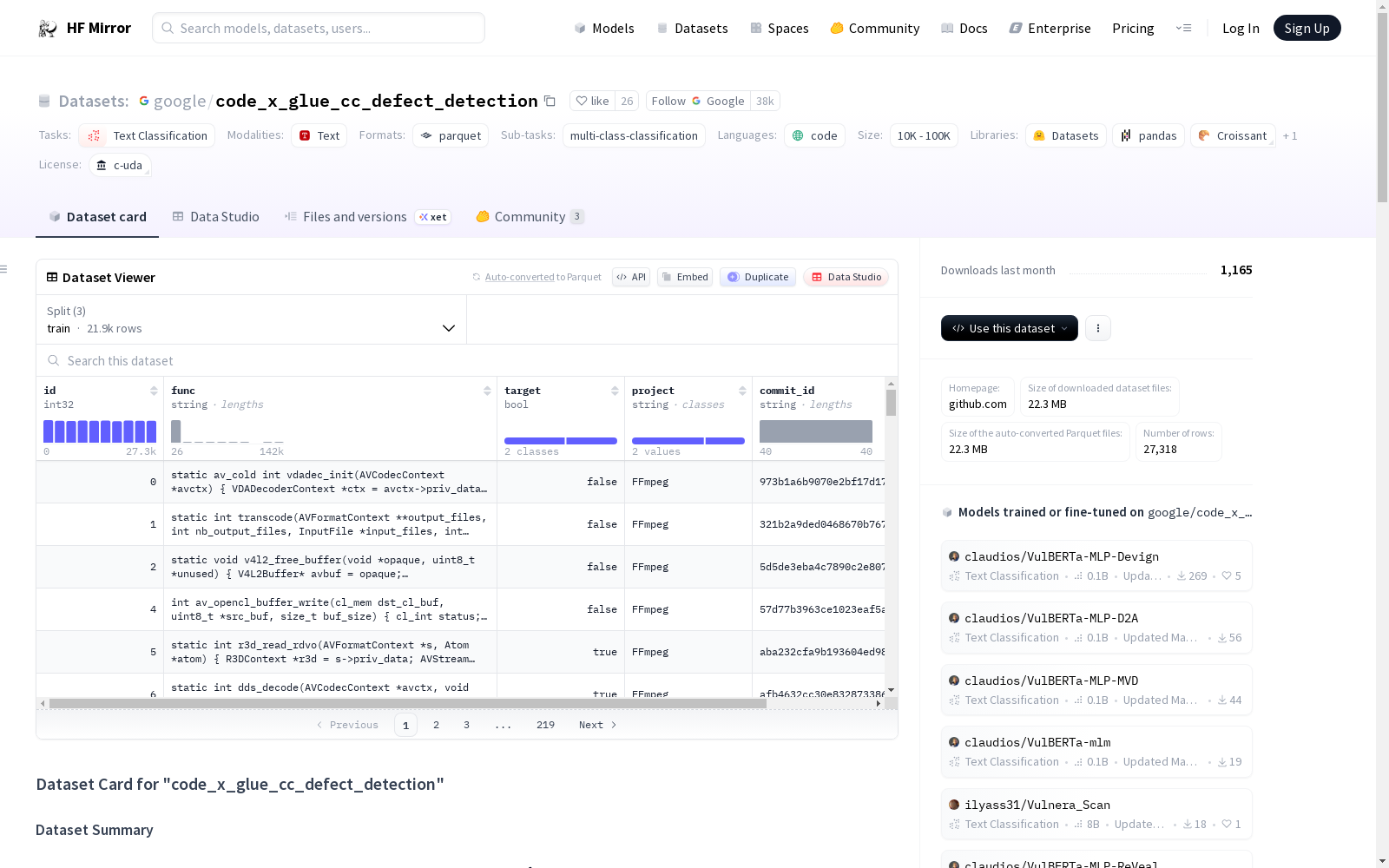Go to the Next page of rows
This screenshot has width=1389, height=868.
[x=598, y=725]
